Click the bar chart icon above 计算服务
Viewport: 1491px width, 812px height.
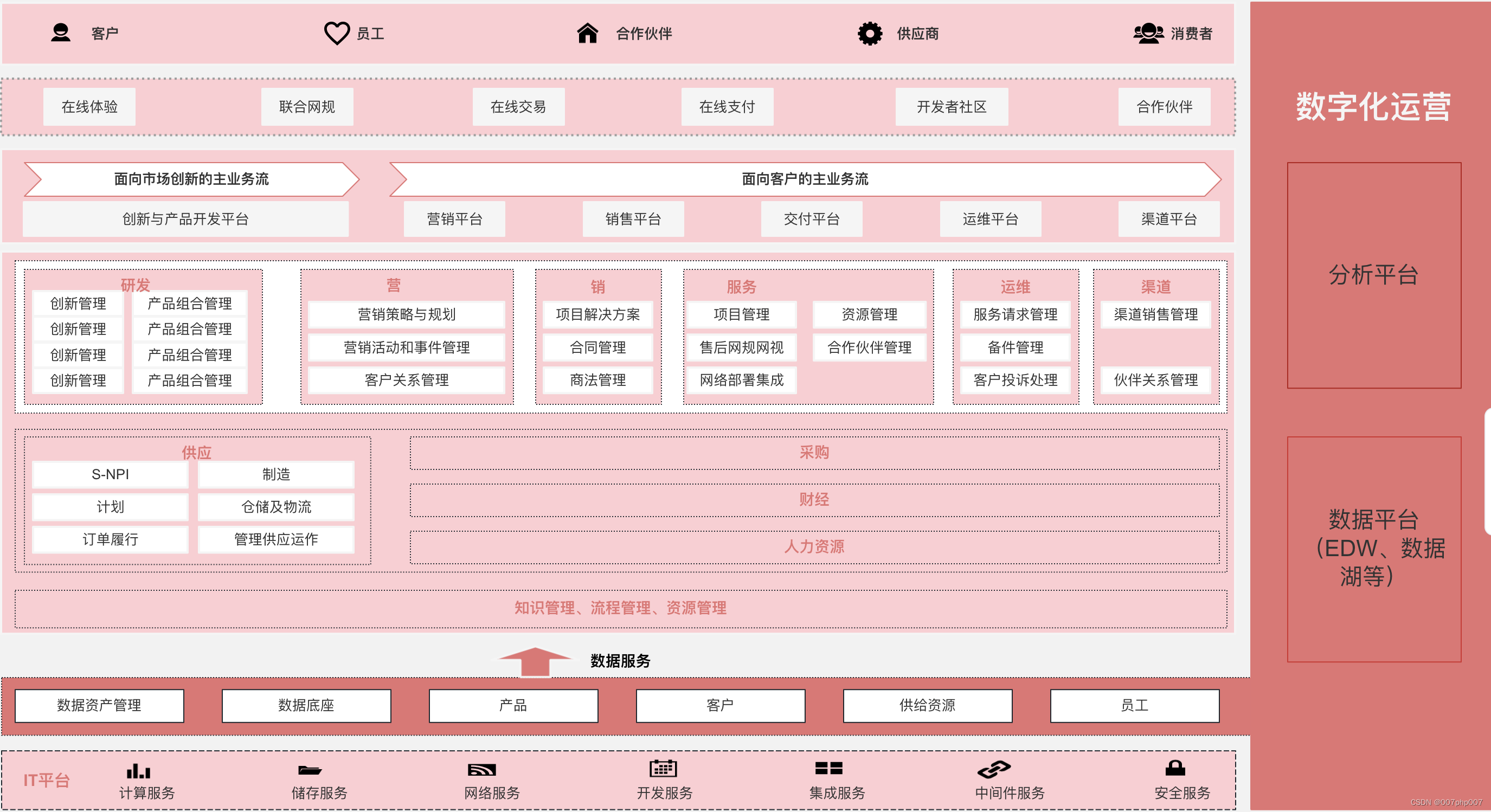[x=138, y=770]
